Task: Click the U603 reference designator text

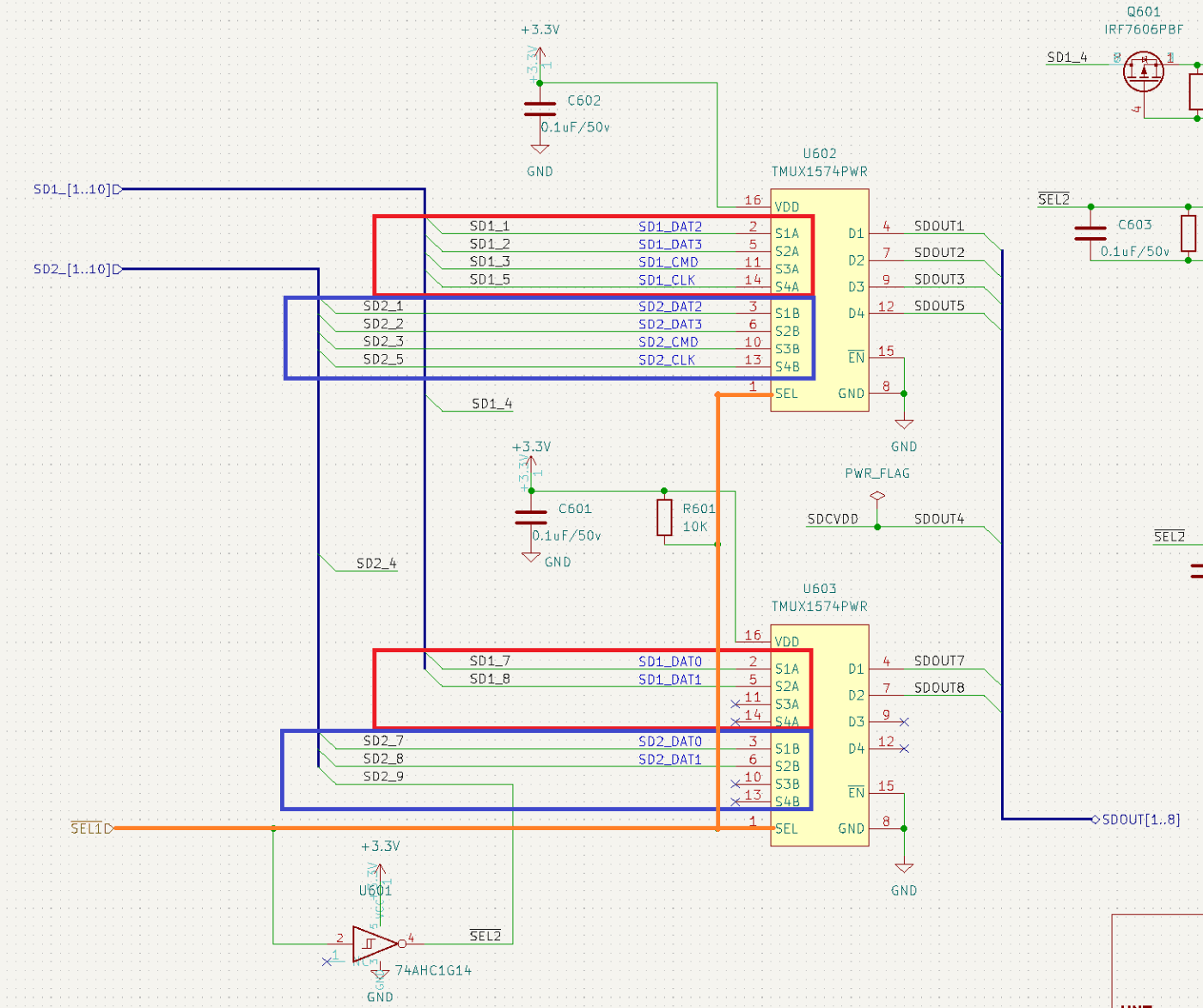Action: (x=820, y=589)
